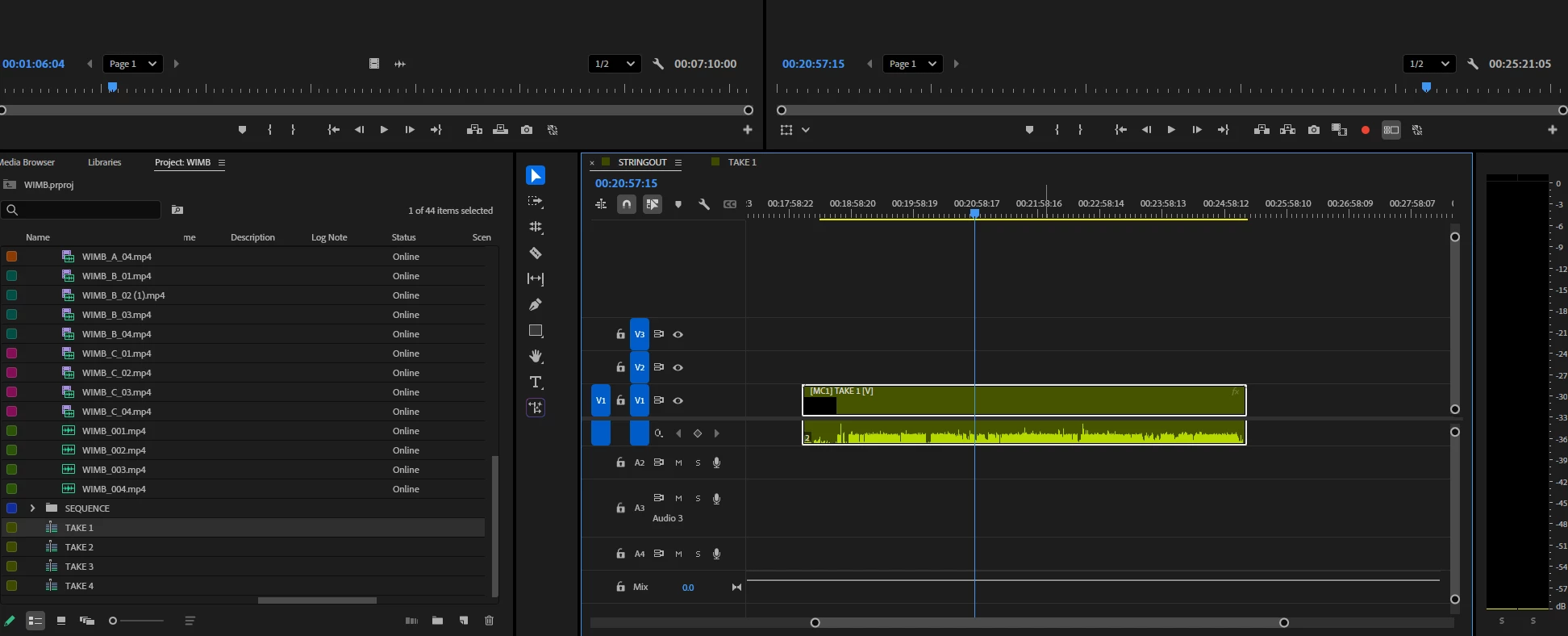
Task: Toggle V2 track output eye icon
Action: click(678, 367)
